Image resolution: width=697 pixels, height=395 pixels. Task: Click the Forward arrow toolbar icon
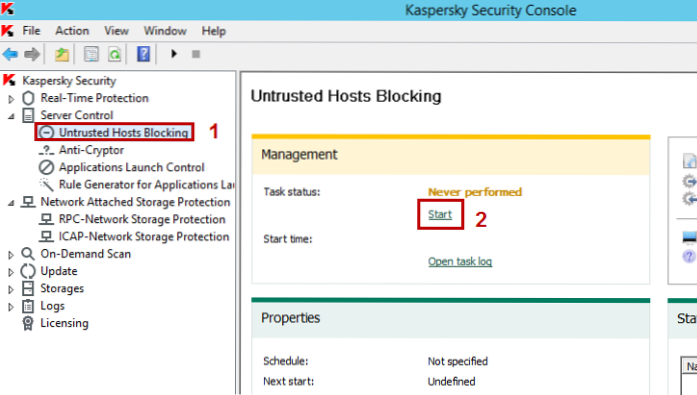[x=32, y=54]
